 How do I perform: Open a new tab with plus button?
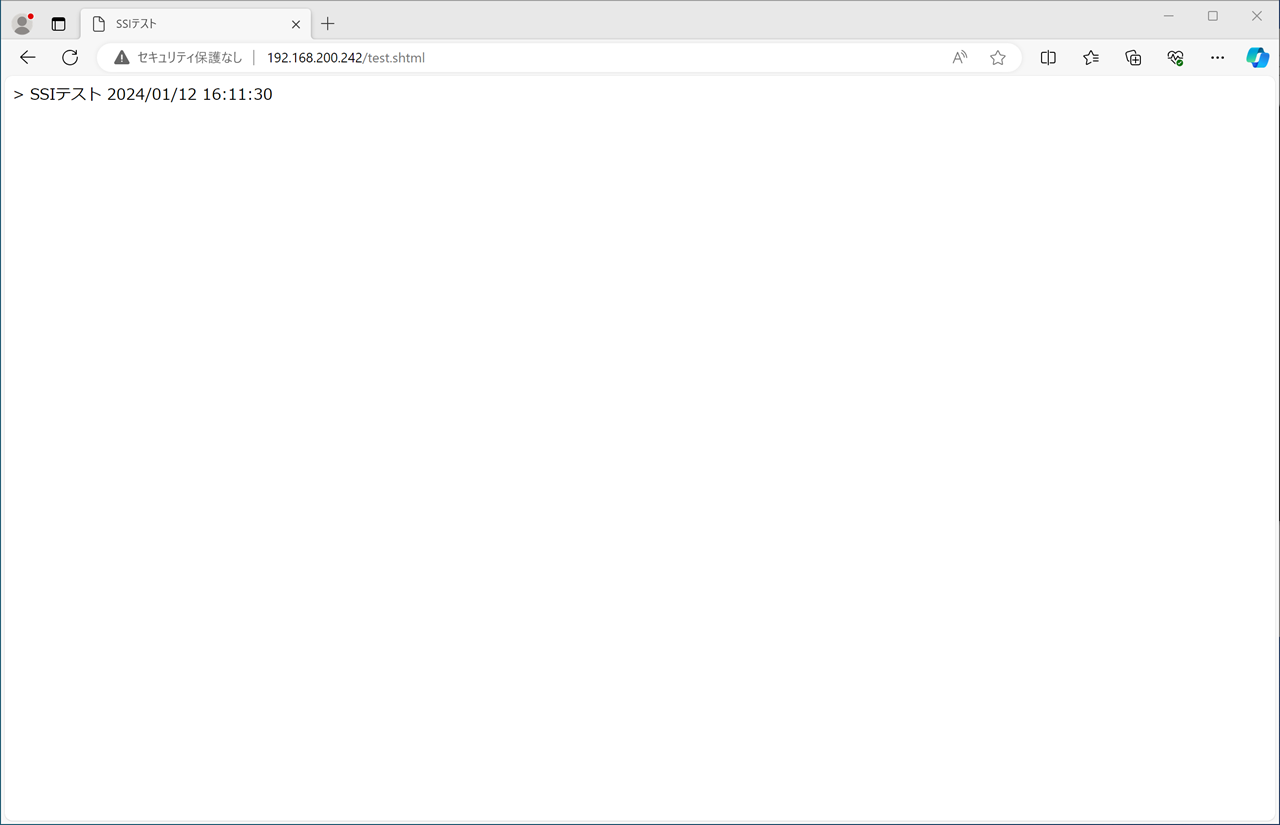pos(328,24)
